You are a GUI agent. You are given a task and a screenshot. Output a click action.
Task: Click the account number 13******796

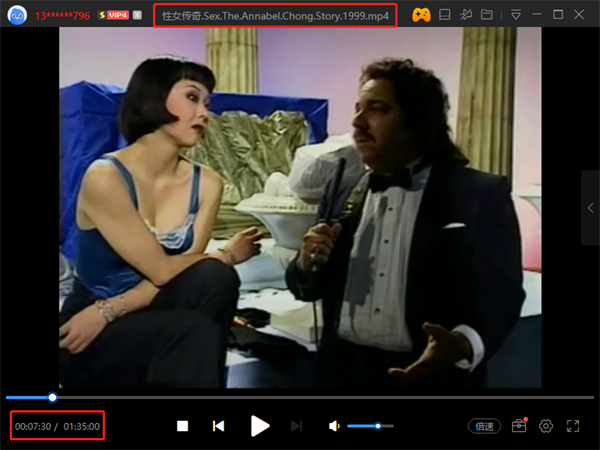(x=62, y=16)
